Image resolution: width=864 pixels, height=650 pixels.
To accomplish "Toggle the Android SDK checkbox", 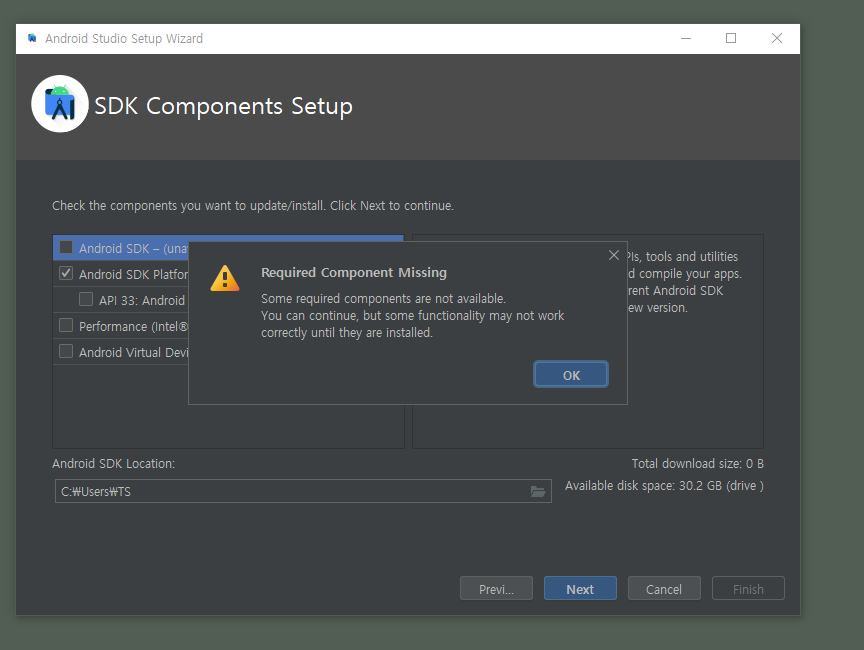I will (x=66, y=247).
